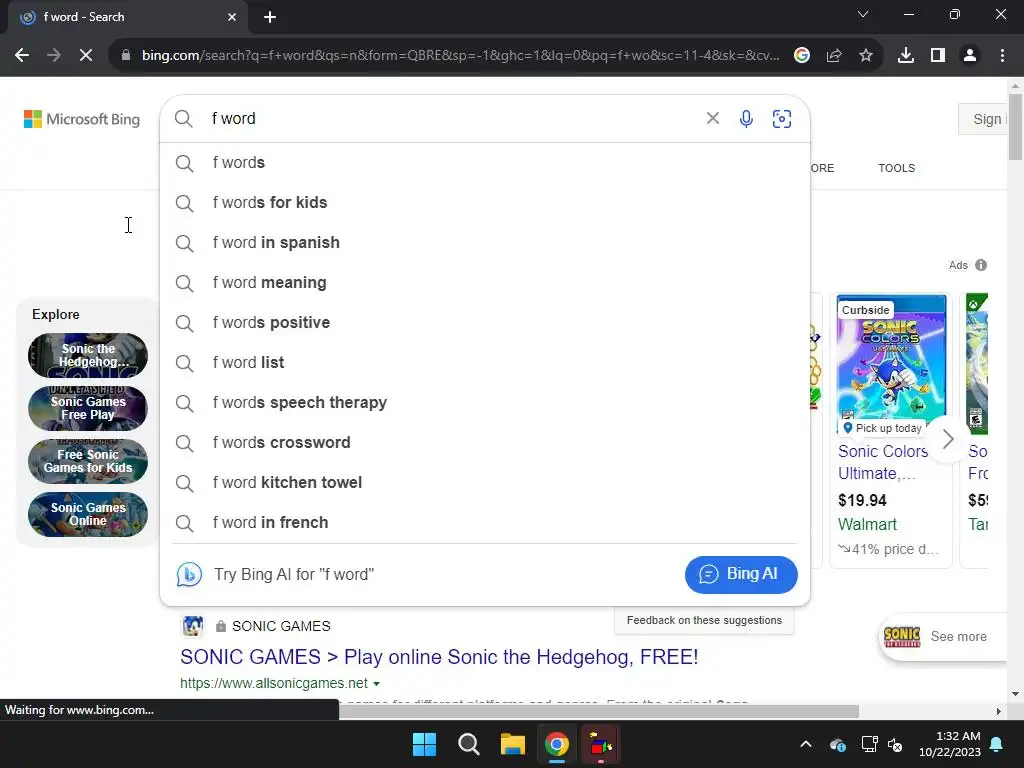This screenshot has width=1024, height=768.
Task: Click the Ads info icon
Action: [x=981, y=265]
